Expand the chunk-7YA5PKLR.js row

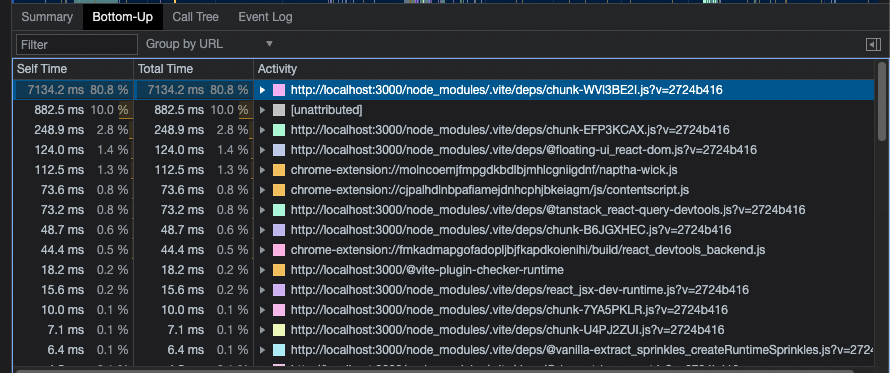(x=262, y=310)
